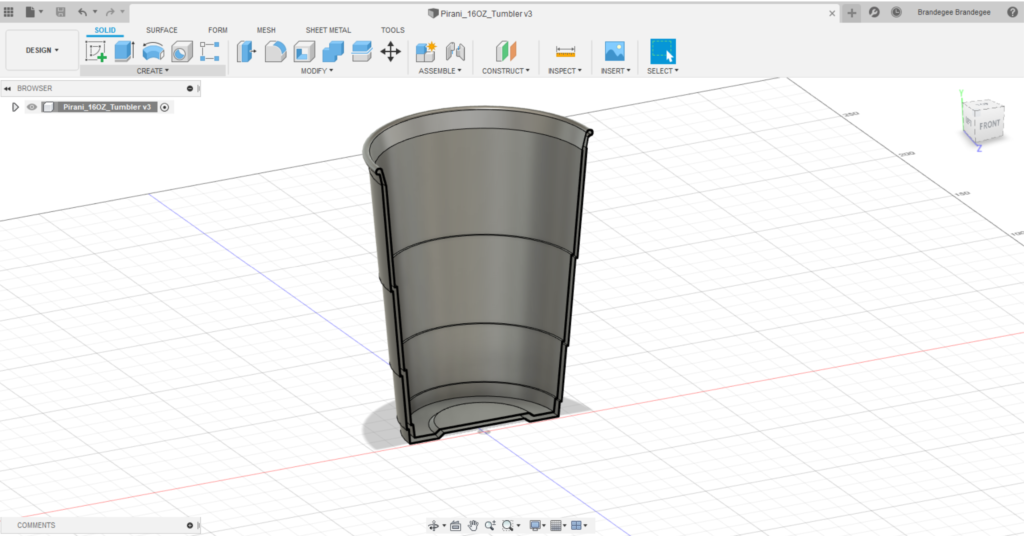Switch to the MESH tab
1024x536 pixels.
(x=266, y=30)
